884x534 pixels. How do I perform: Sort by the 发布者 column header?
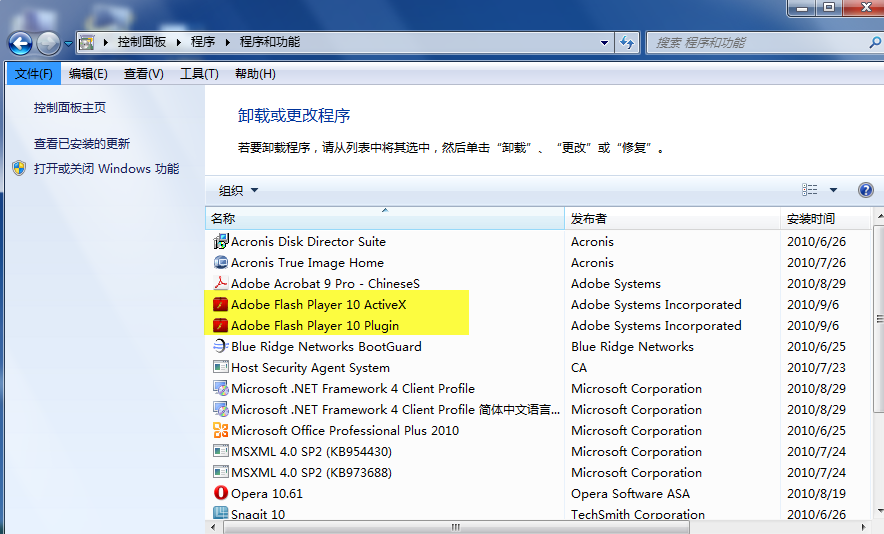click(x=589, y=218)
